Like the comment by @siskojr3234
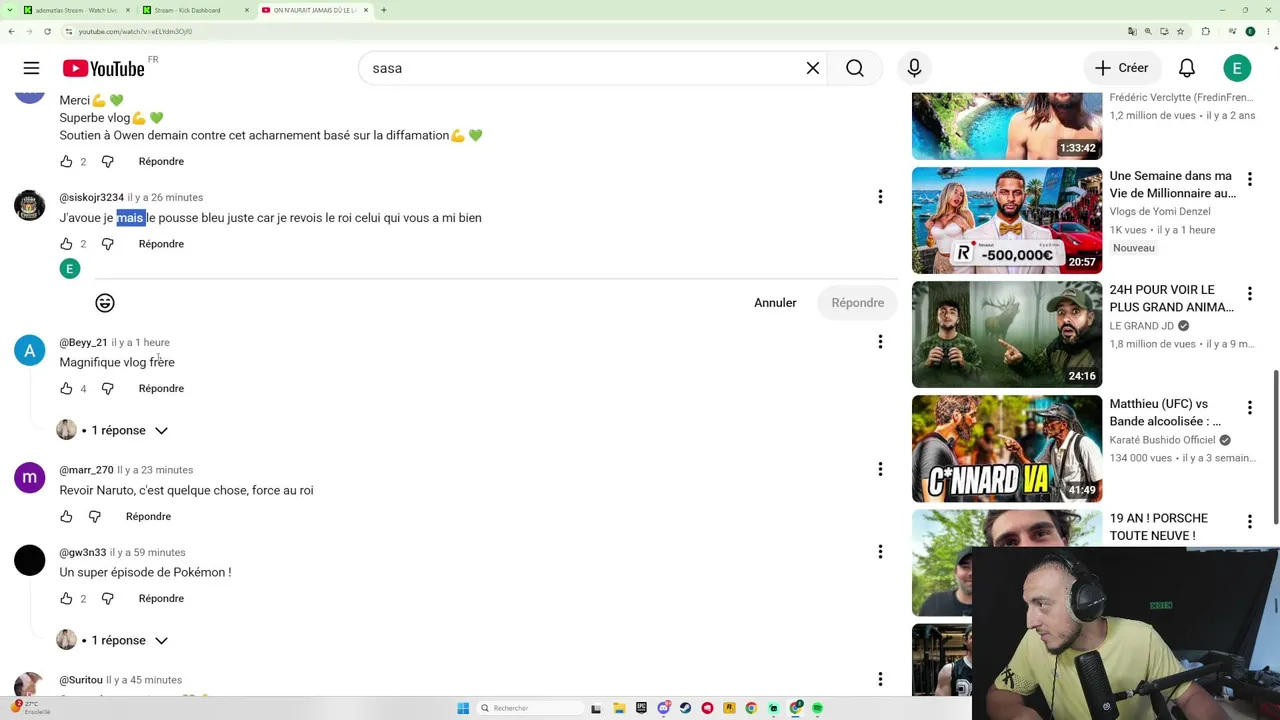Screen dimensions: 1280x720 (66, 244)
